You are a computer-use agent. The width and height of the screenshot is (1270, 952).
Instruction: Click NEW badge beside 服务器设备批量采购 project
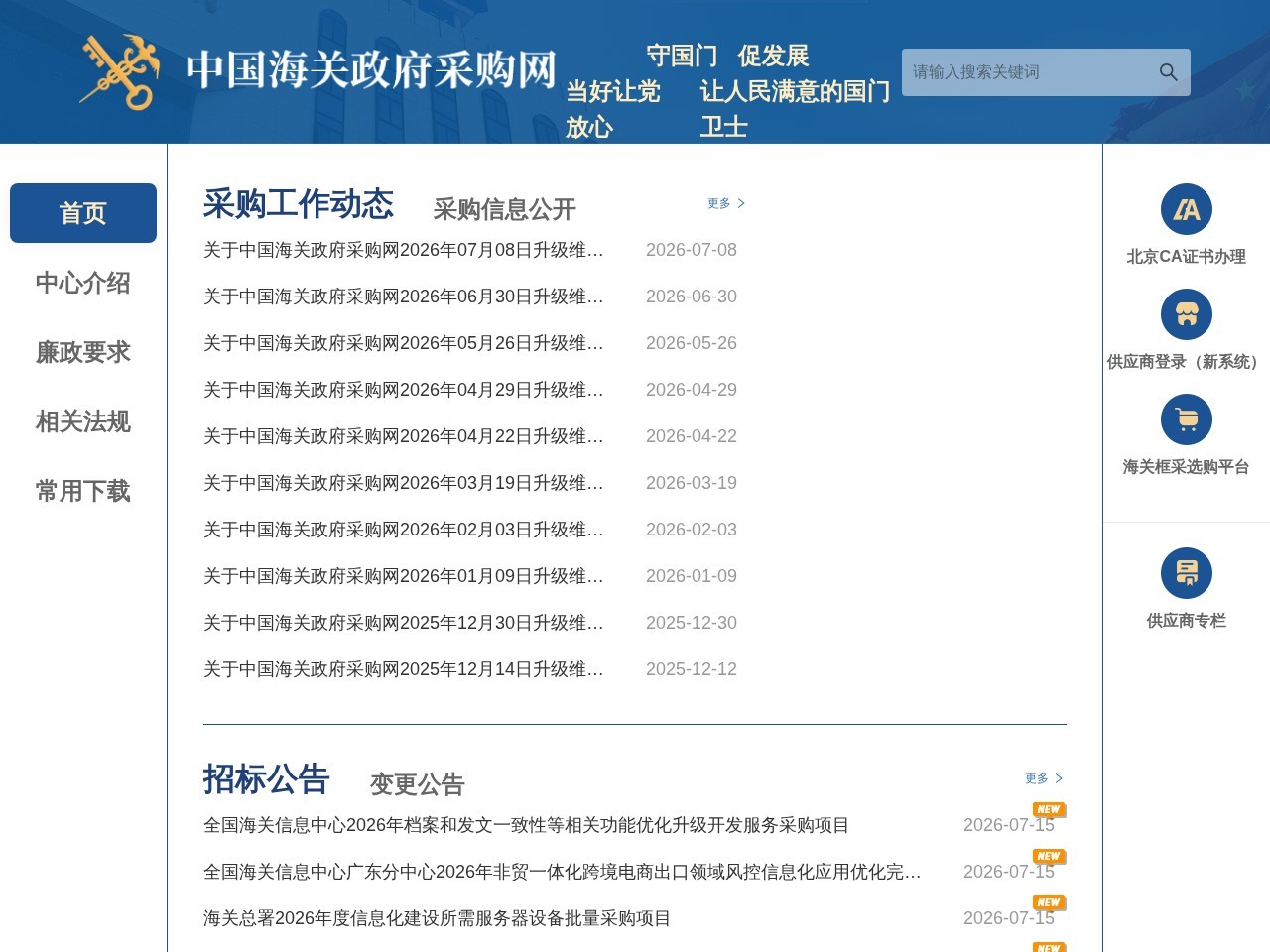pos(1049,902)
